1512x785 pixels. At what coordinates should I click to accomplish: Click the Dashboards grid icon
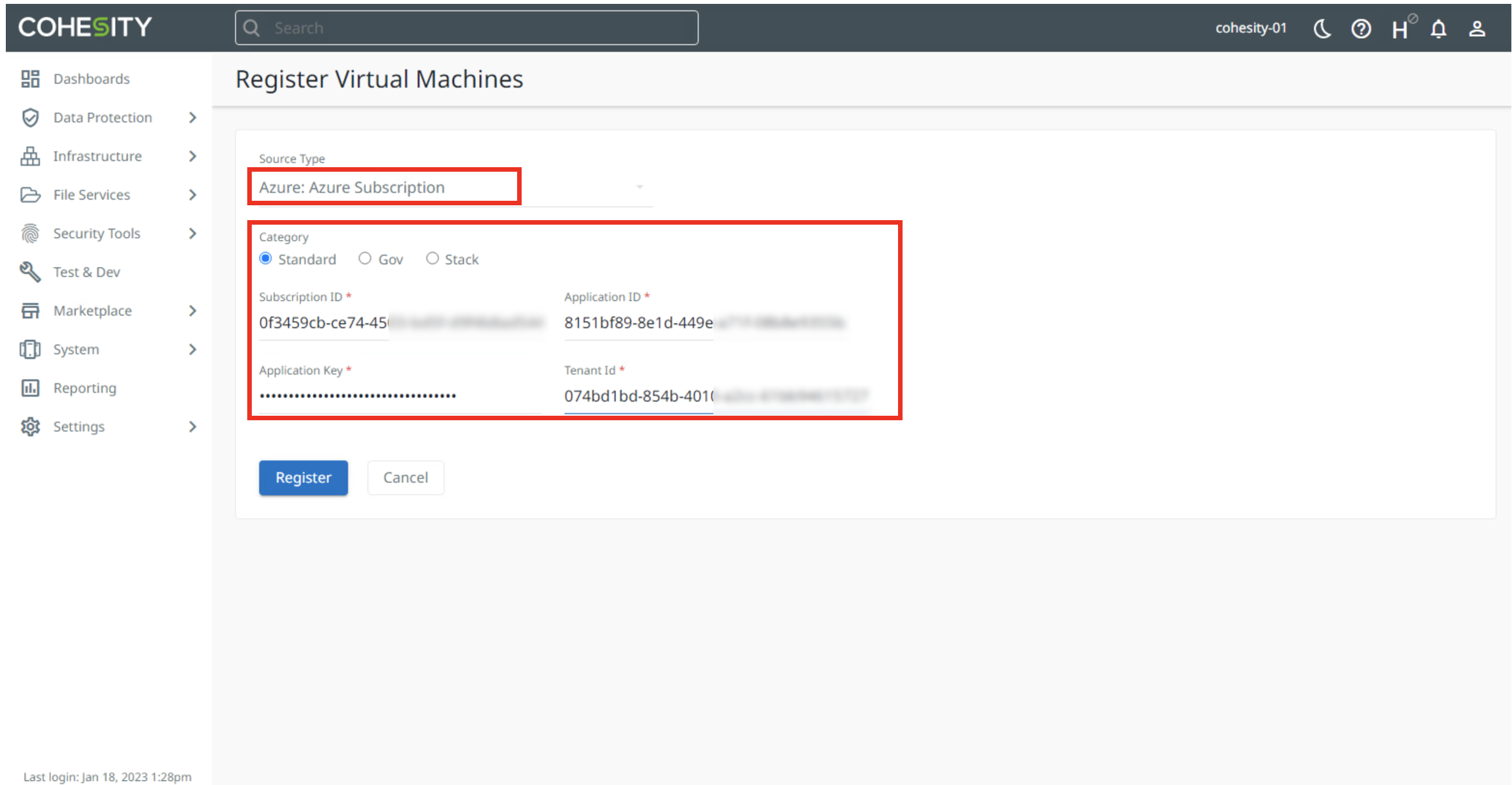(x=30, y=79)
